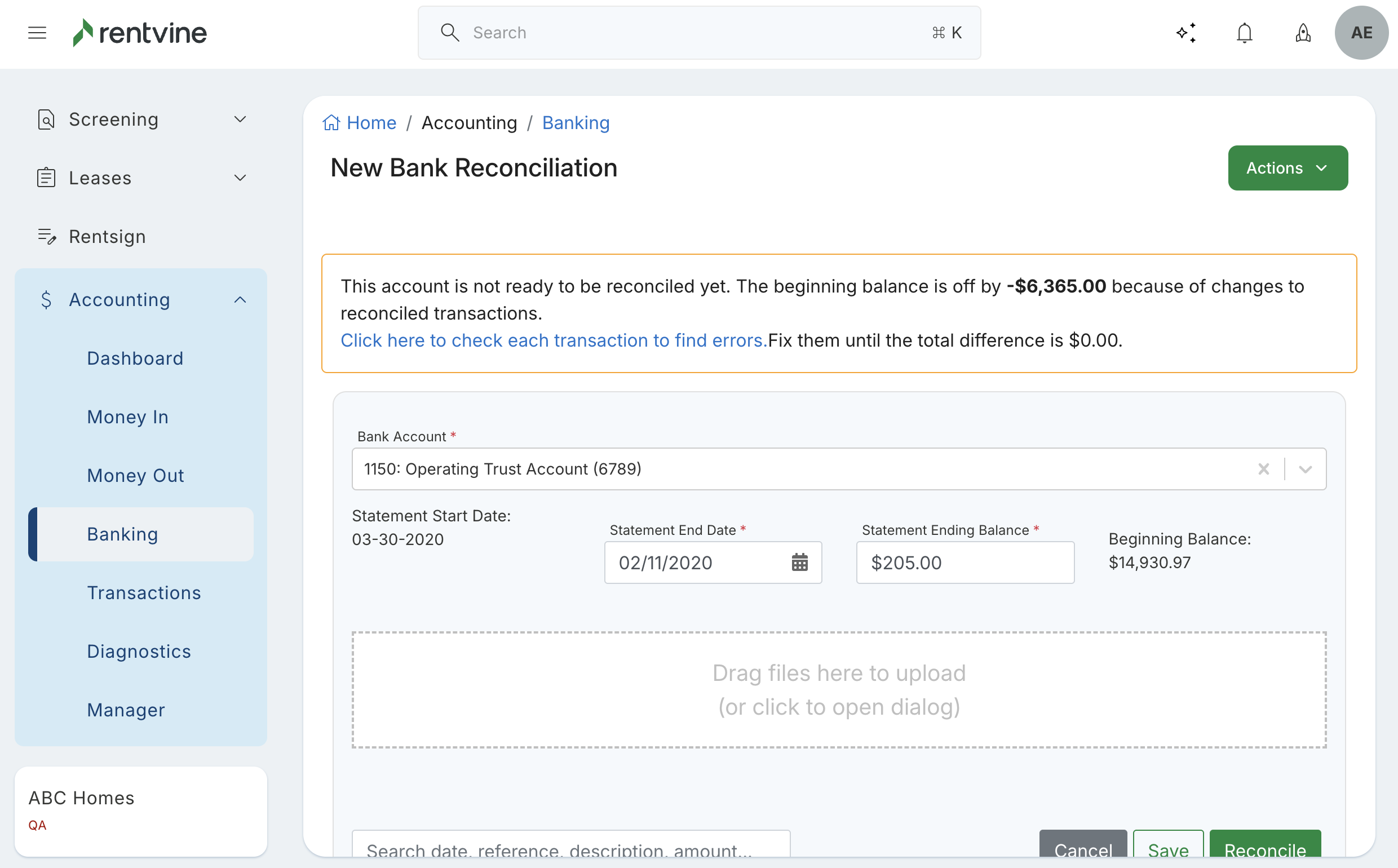Viewport: 1398px width, 868px height.
Task: Click the AI sparkle icon
Action: coord(1186,33)
